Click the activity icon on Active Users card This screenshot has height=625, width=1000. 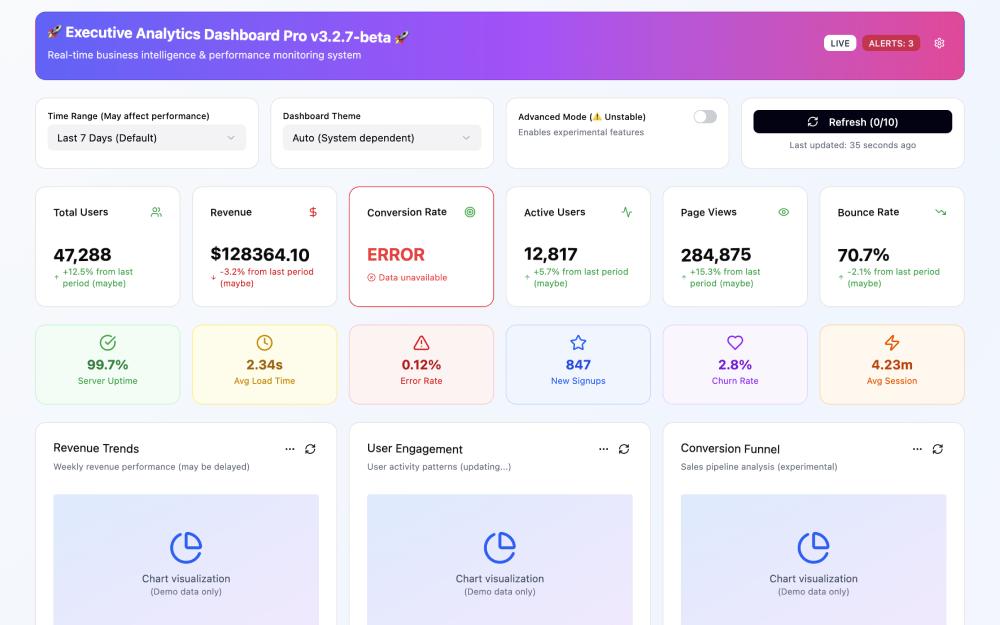626,212
